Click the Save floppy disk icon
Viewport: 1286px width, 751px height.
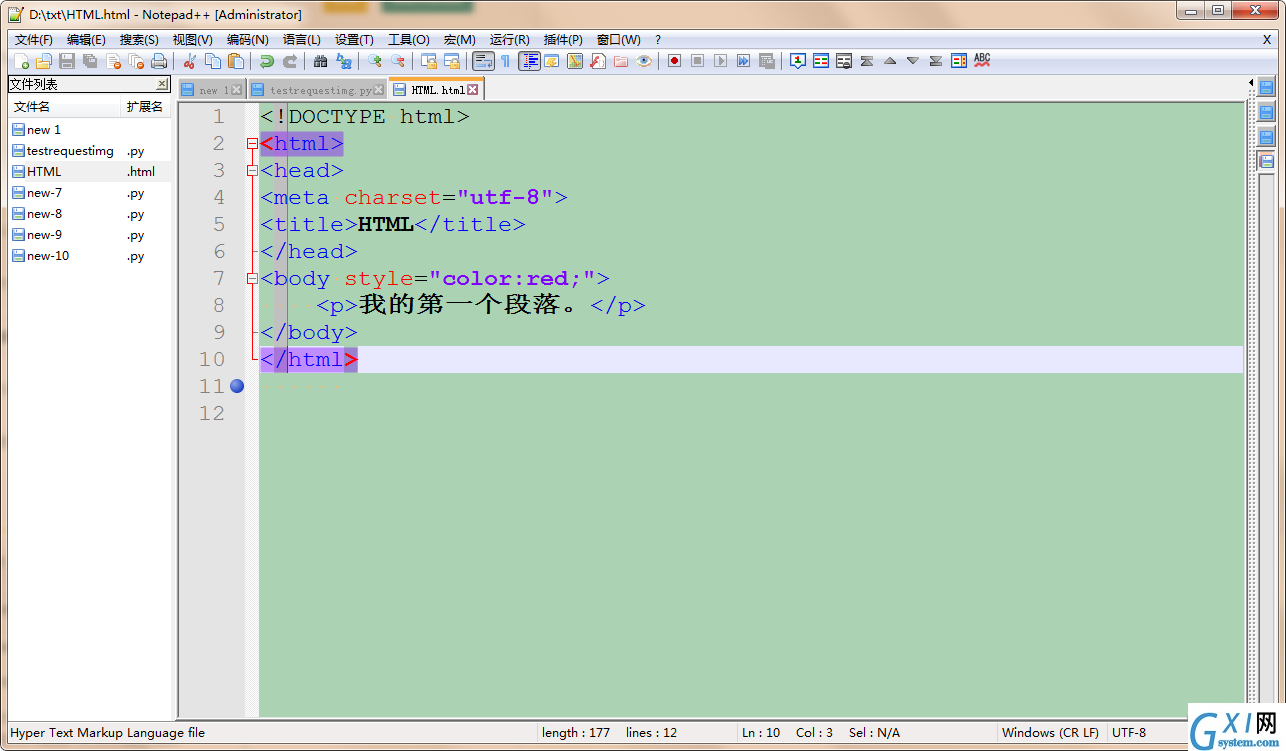pos(66,61)
